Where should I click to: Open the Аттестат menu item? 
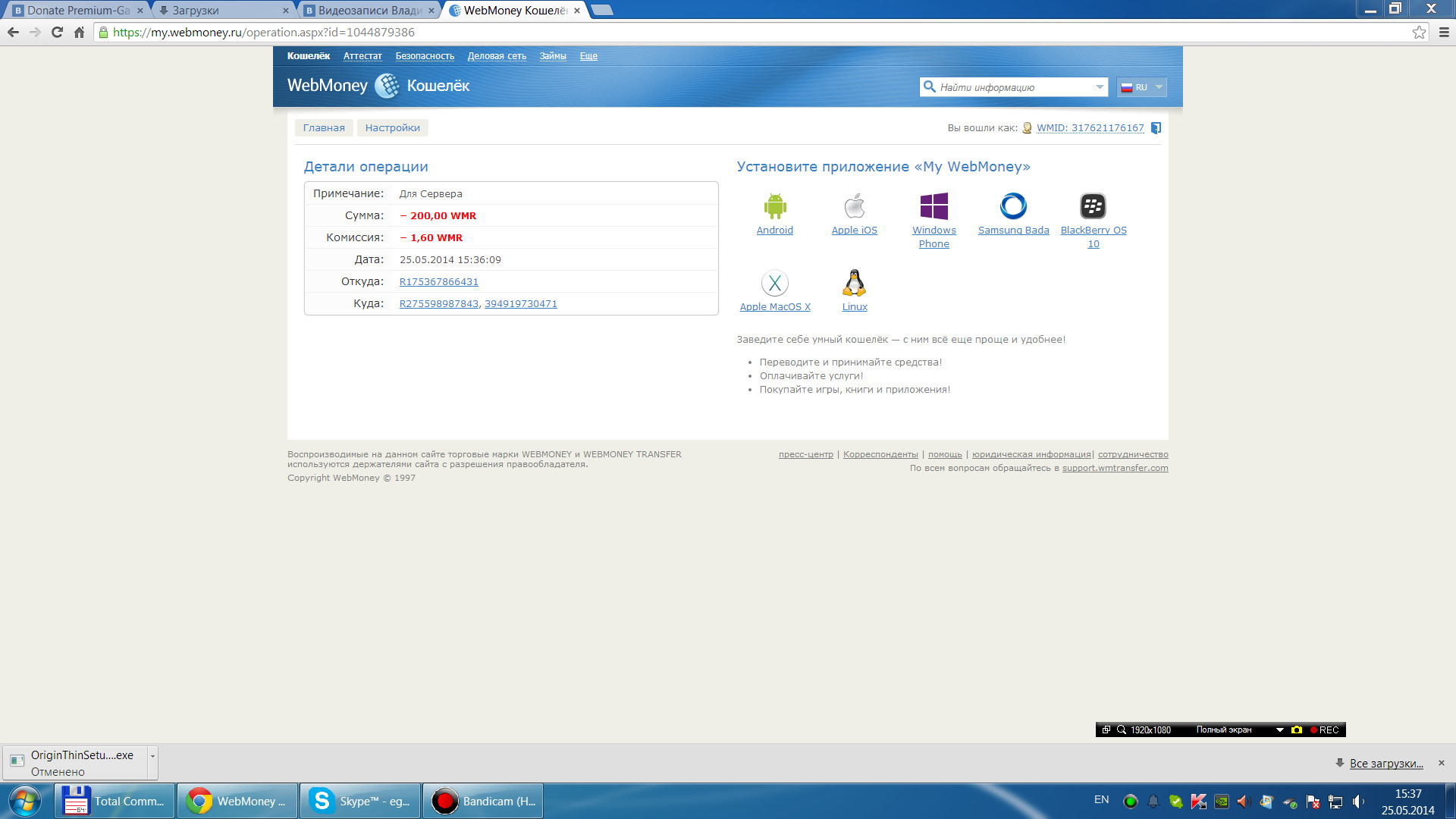tap(362, 56)
